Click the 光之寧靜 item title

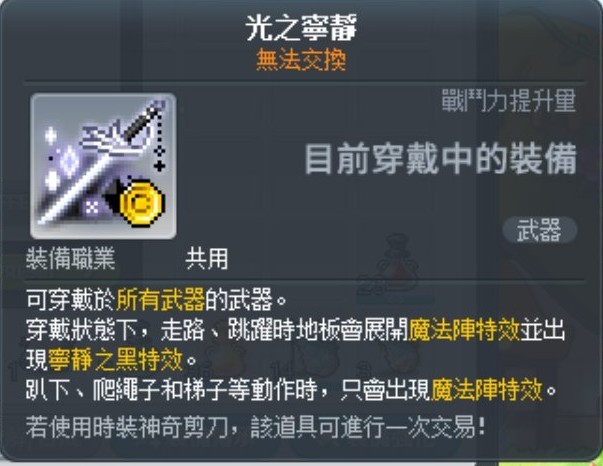301,27
